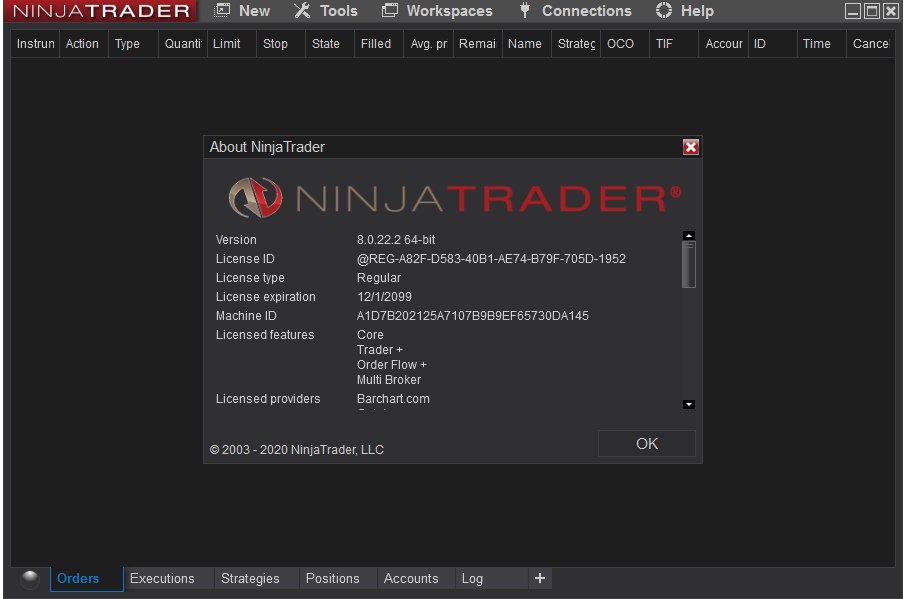Click the About dialog scrollbar thumb
905x599 pixels.
(x=689, y=264)
